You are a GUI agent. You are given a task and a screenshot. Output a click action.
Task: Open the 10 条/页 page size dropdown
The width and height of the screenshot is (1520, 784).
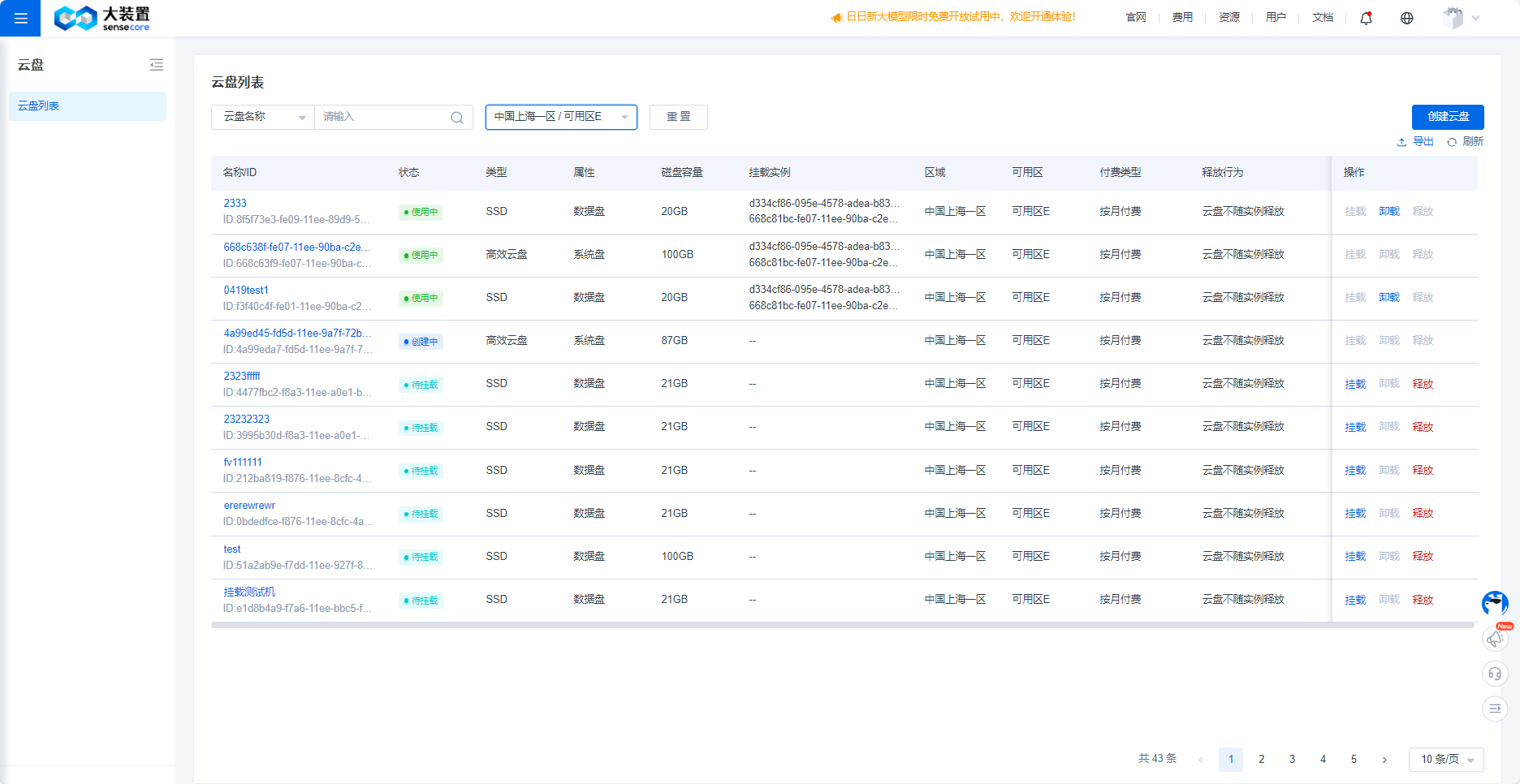click(1446, 760)
